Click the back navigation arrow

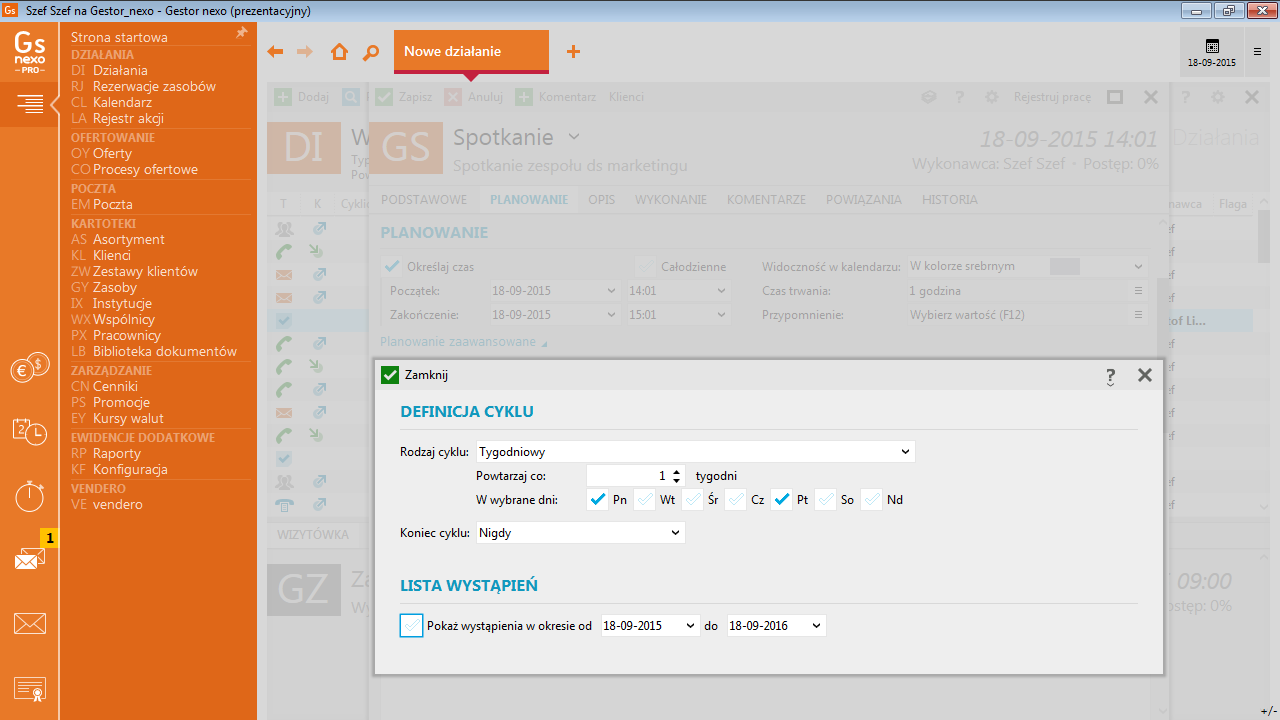[x=275, y=52]
